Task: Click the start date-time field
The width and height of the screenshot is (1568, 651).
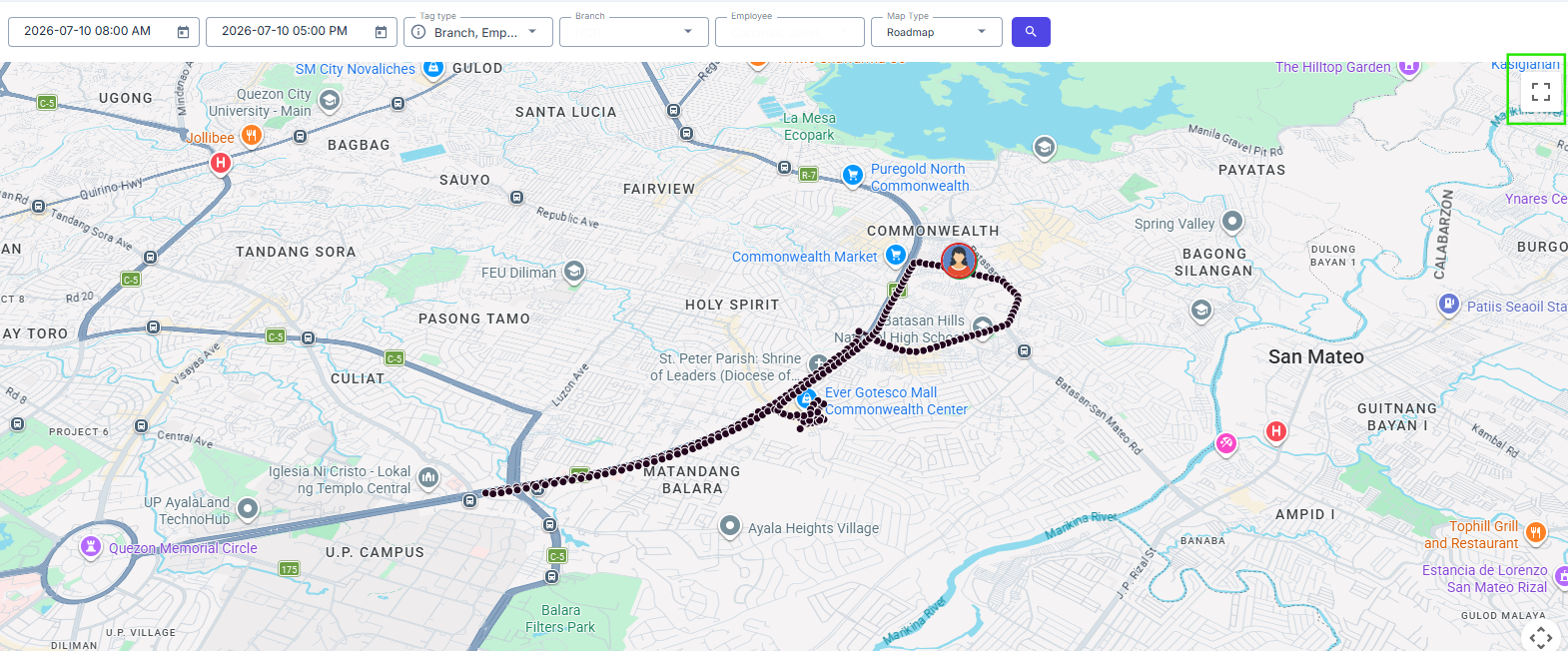Action: 104,32
